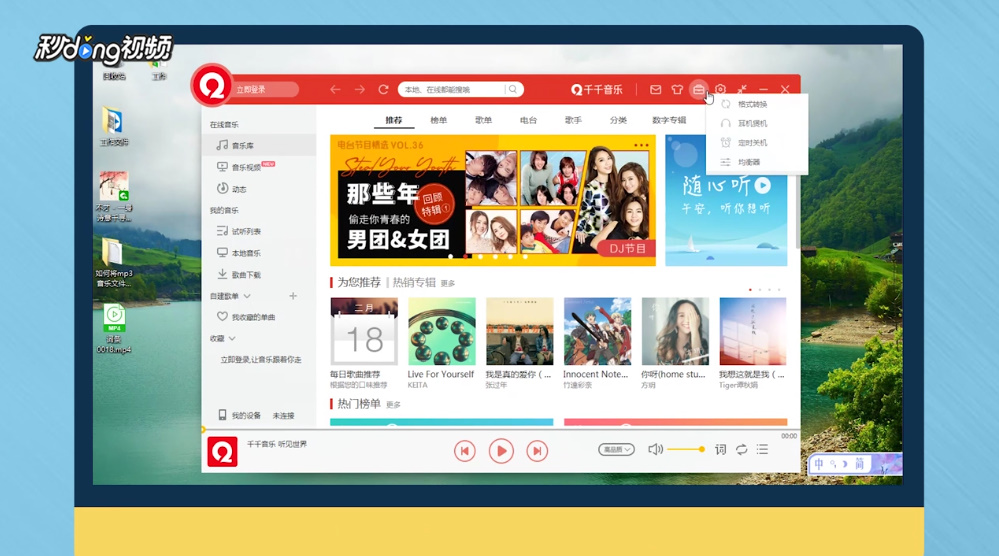
Task: Switch to mini mode with the shrink arrows icon
Action: [x=742, y=90]
